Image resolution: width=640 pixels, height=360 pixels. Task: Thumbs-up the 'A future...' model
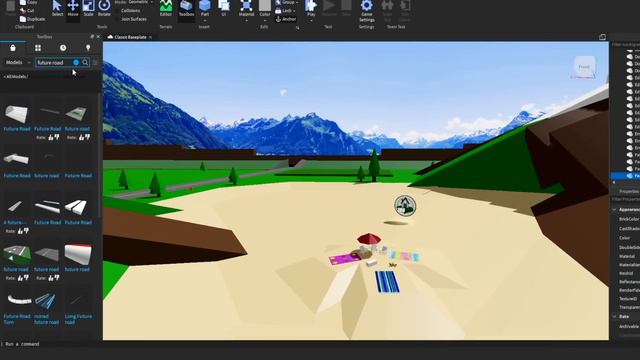[x=19, y=231]
